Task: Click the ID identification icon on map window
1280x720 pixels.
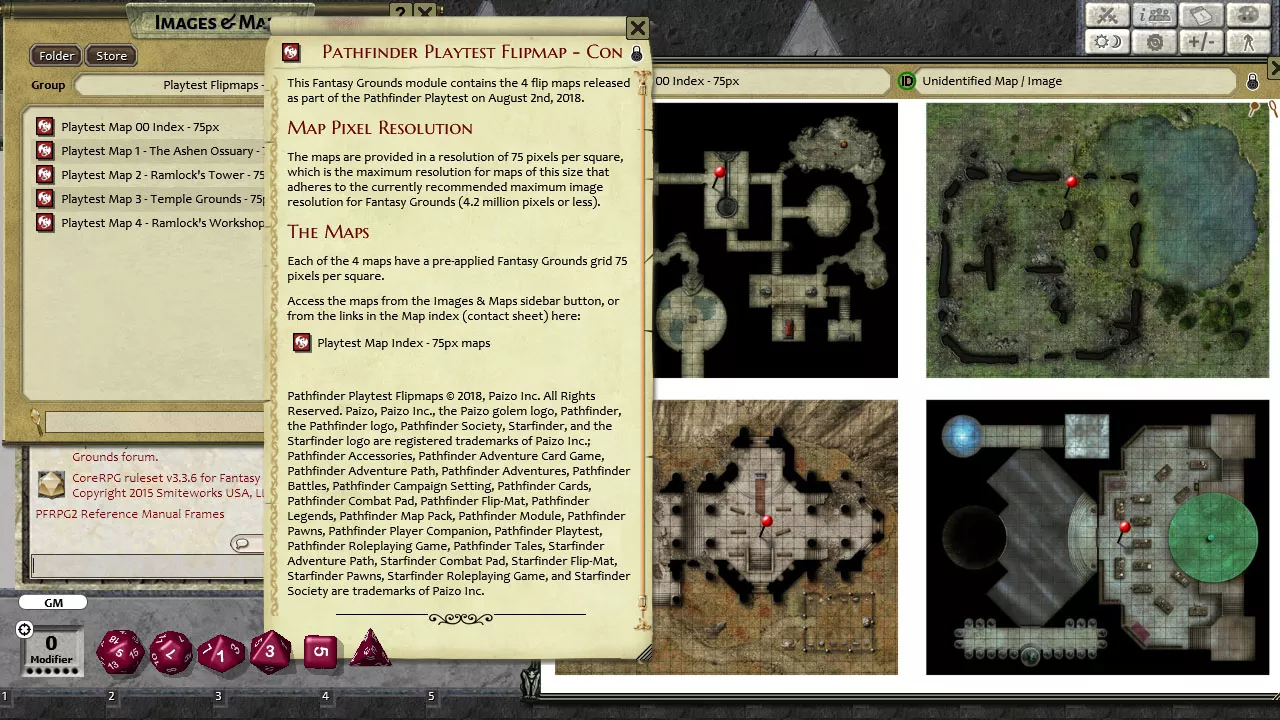Action: click(x=907, y=81)
